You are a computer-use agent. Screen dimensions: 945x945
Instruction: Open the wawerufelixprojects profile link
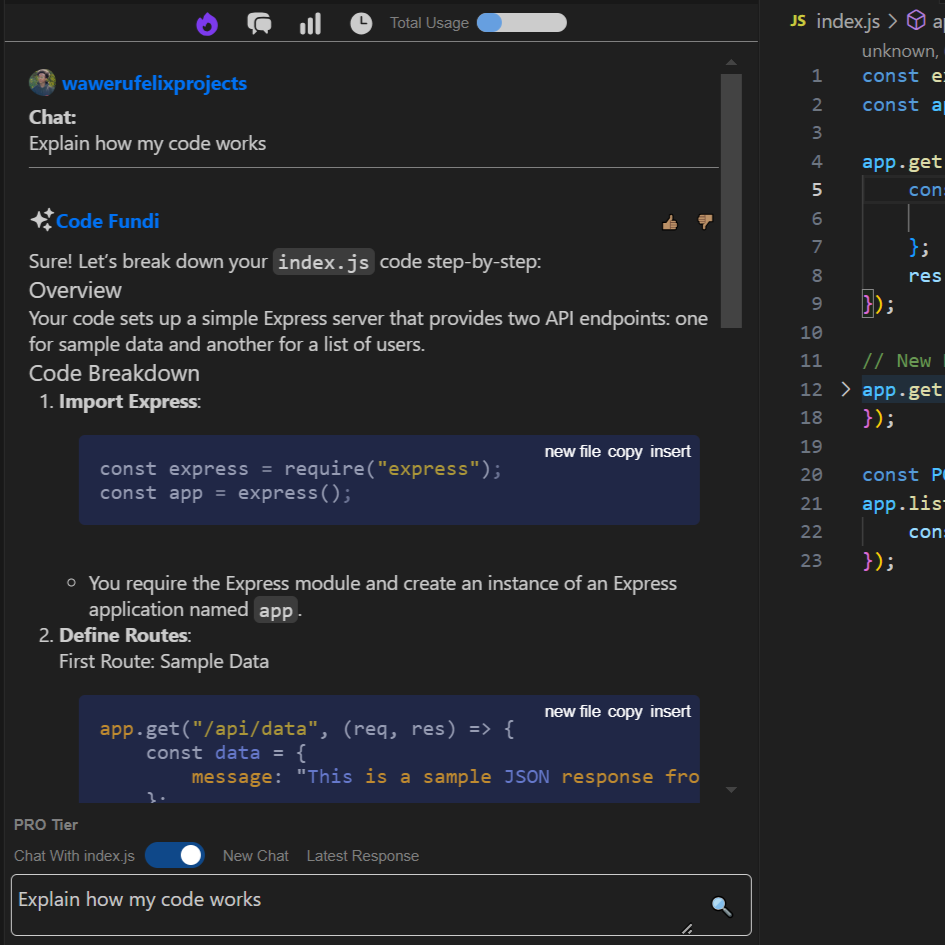(154, 83)
